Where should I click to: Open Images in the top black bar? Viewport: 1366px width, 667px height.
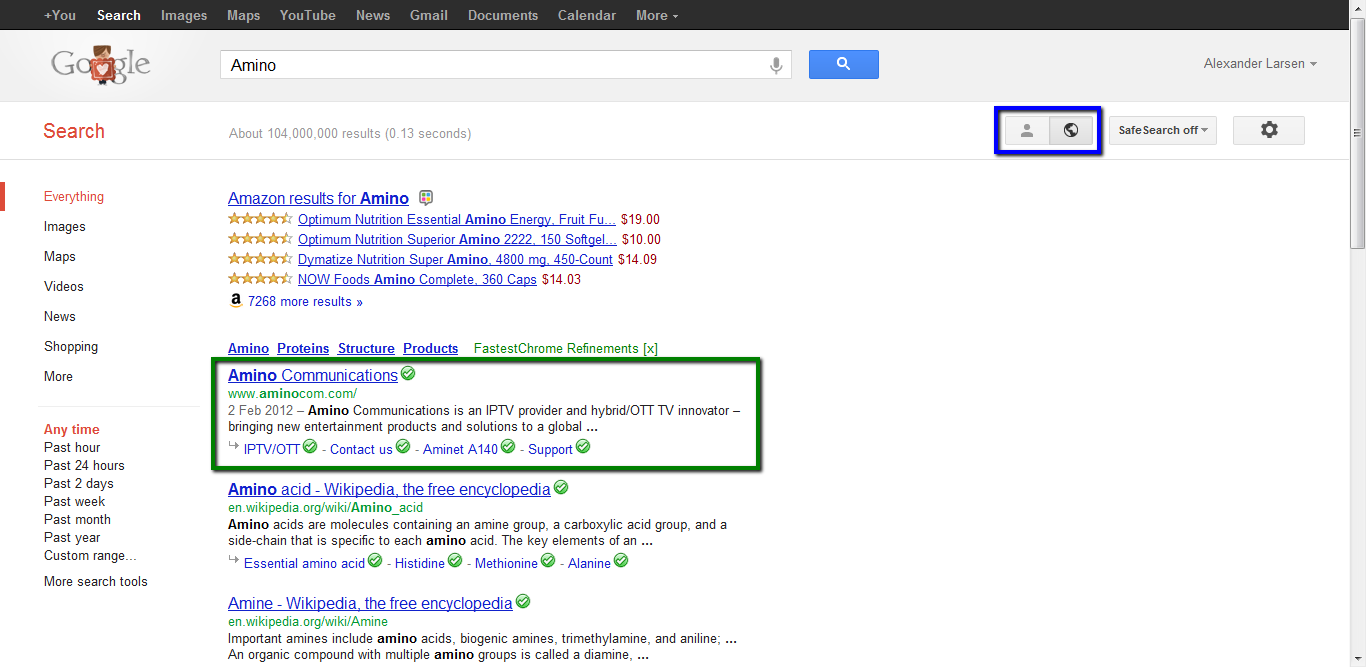[x=184, y=15]
